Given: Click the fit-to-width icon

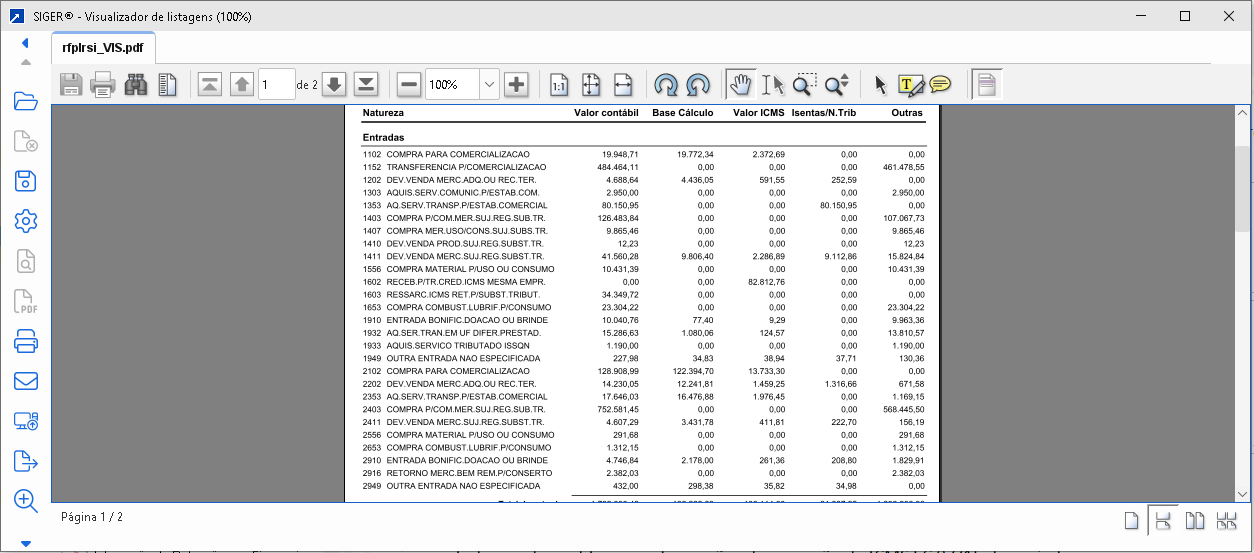Looking at the screenshot, I should click(x=623, y=85).
